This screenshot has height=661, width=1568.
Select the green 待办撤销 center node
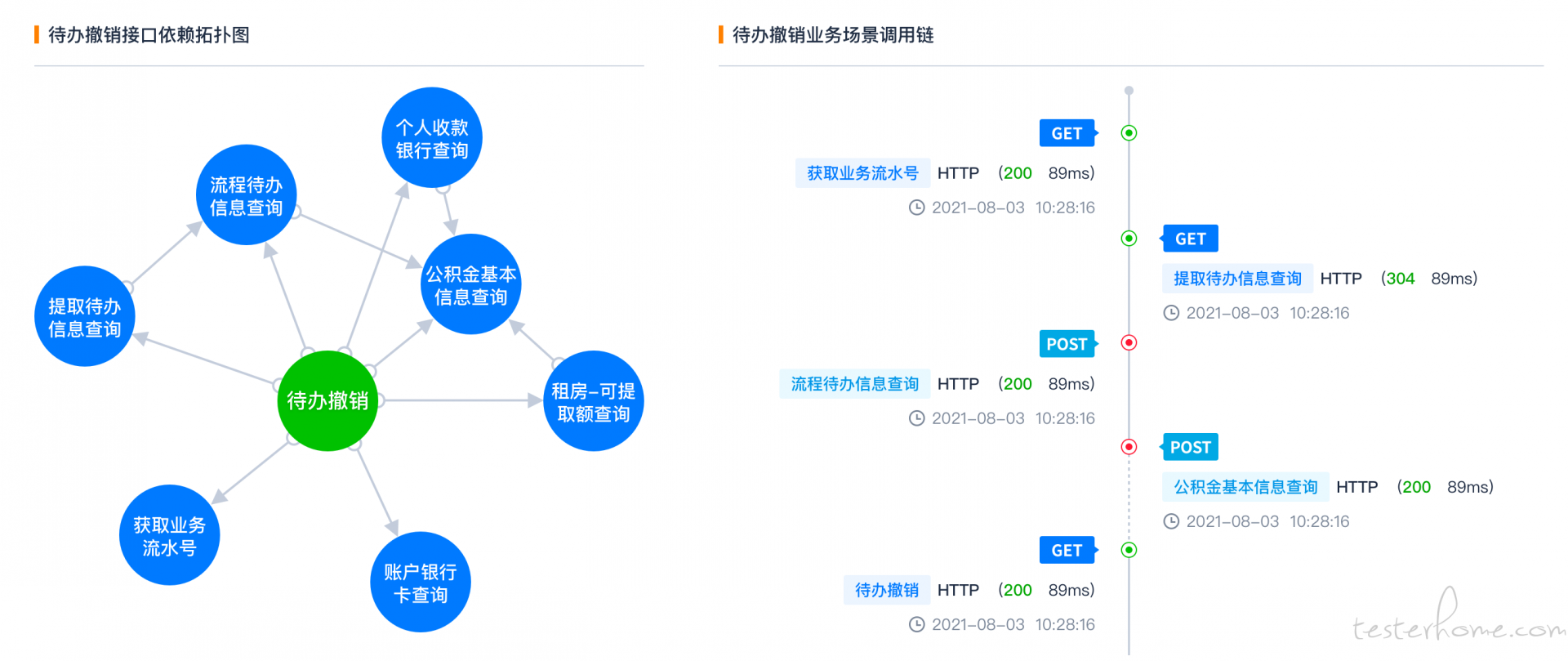click(327, 400)
